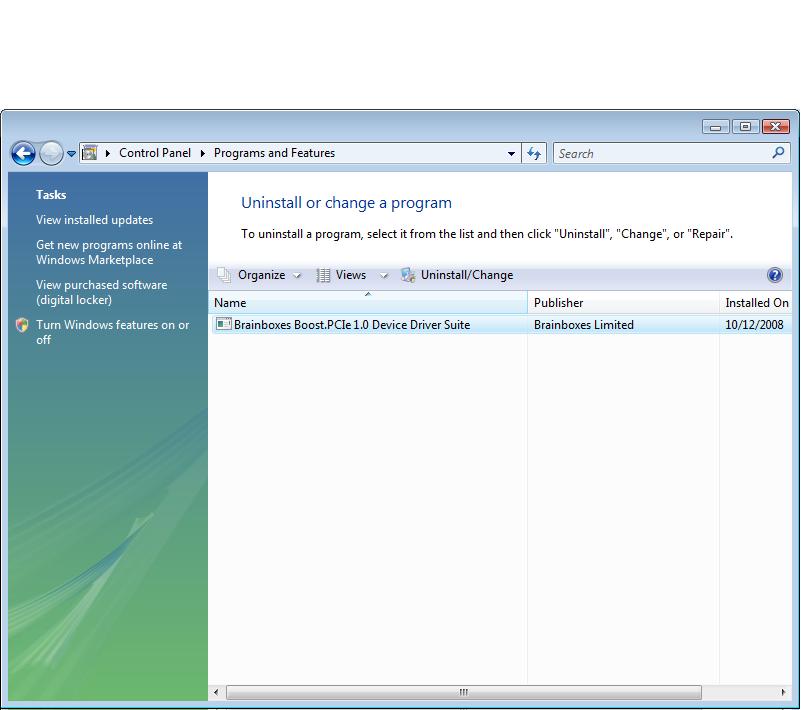Click the Brainboxes program list icon
This screenshot has width=801, height=710.
click(223, 324)
